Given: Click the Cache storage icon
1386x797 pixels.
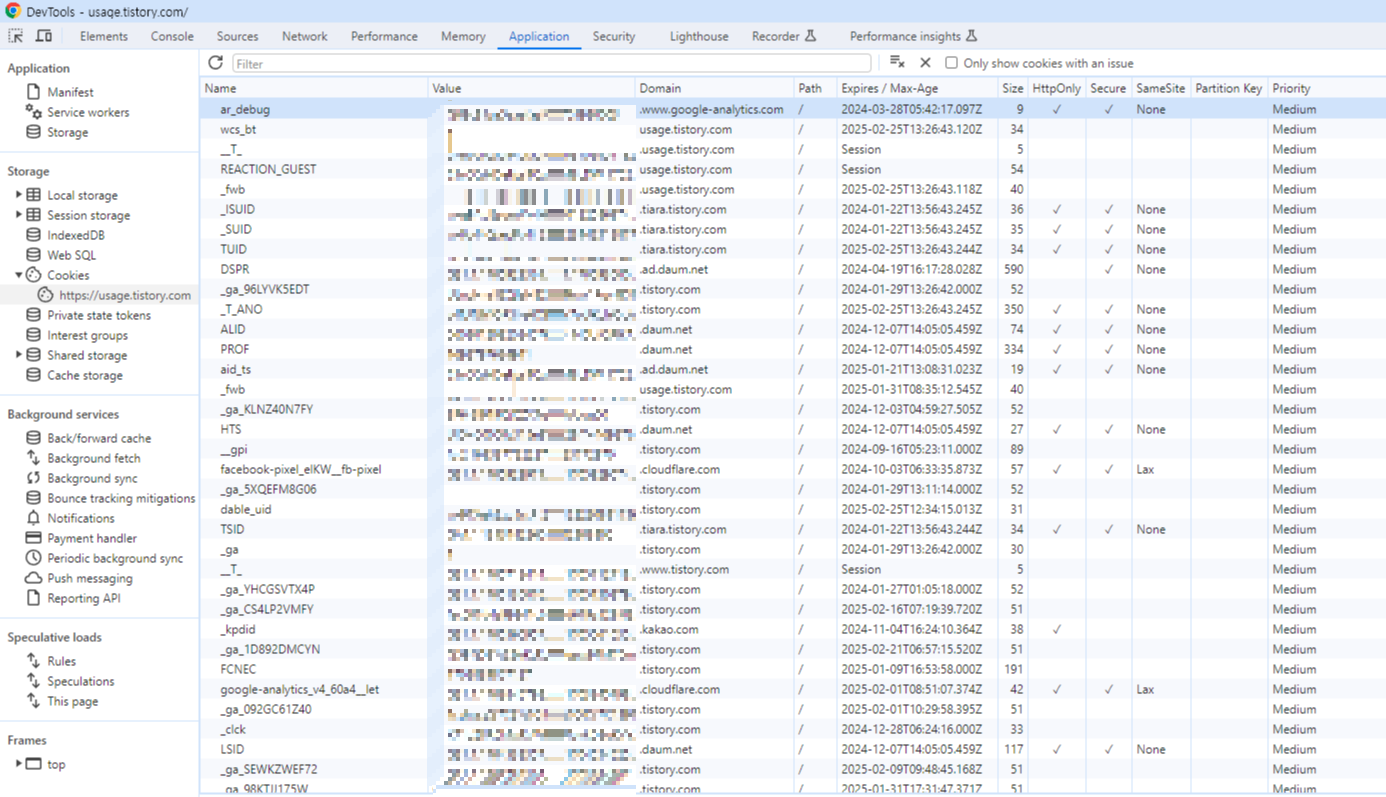Looking at the screenshot, I should pos(34,375).
